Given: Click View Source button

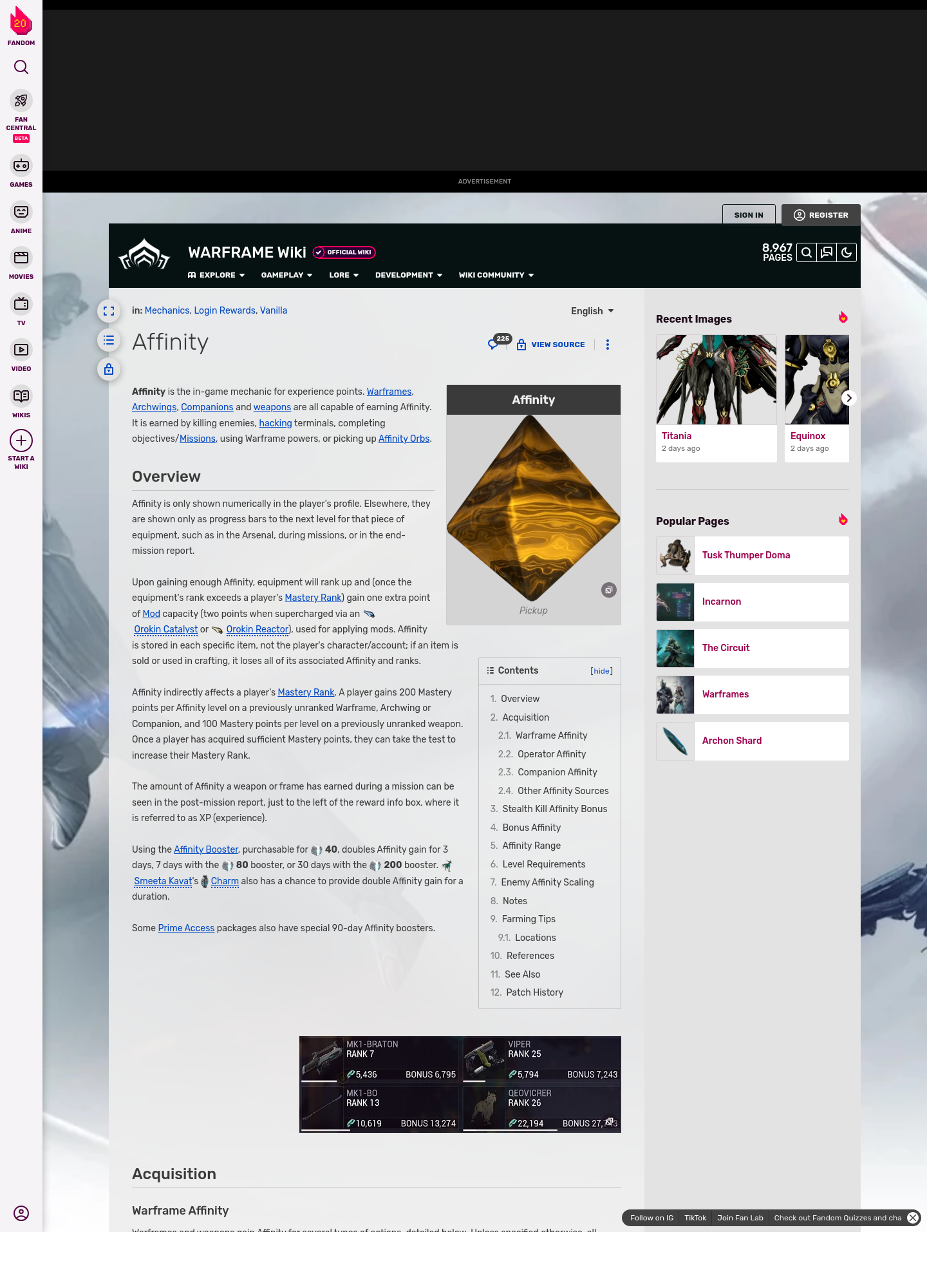Looking at the screenshot, I should 551,345.
